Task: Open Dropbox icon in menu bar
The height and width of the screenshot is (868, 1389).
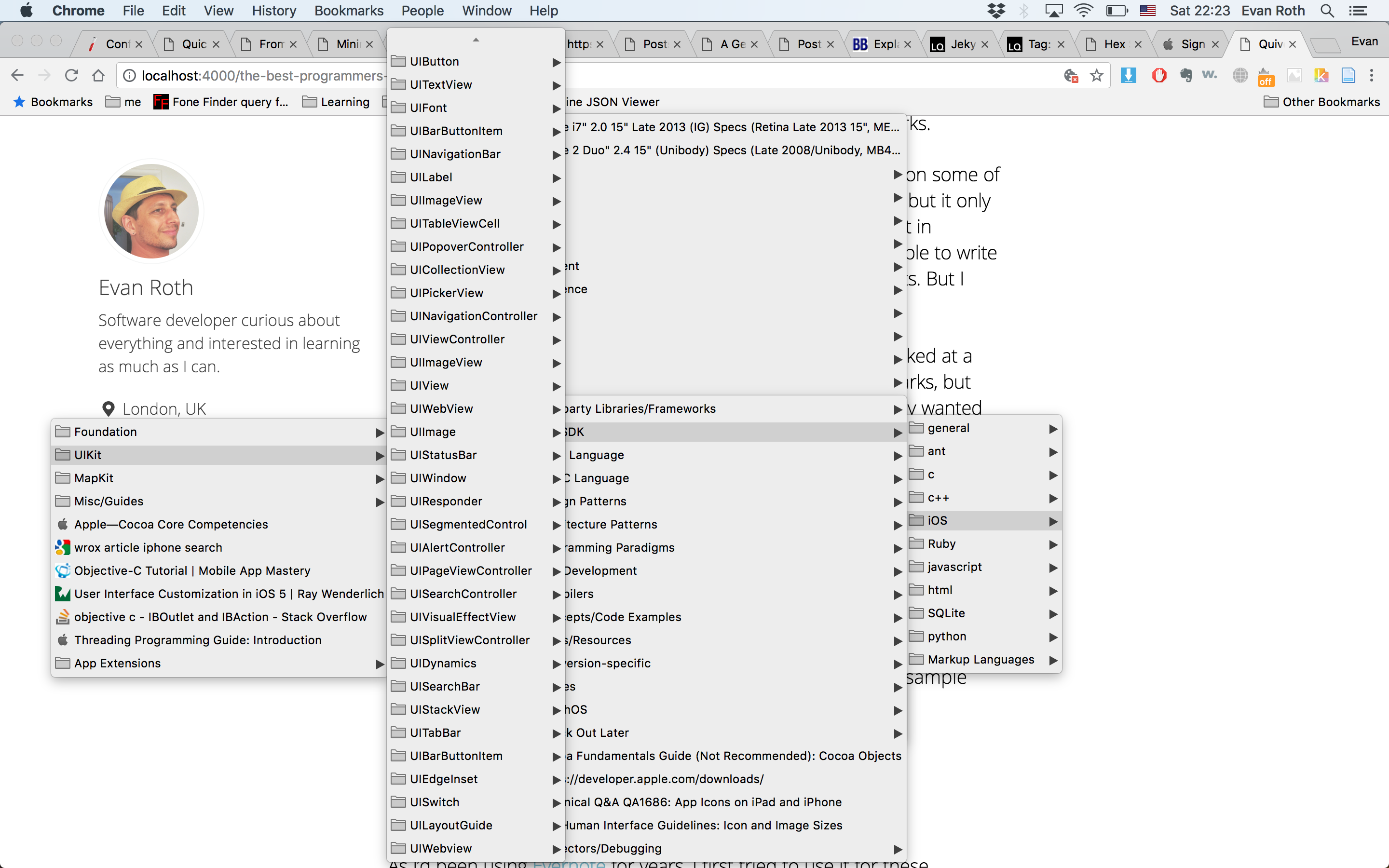Action: 996,10
